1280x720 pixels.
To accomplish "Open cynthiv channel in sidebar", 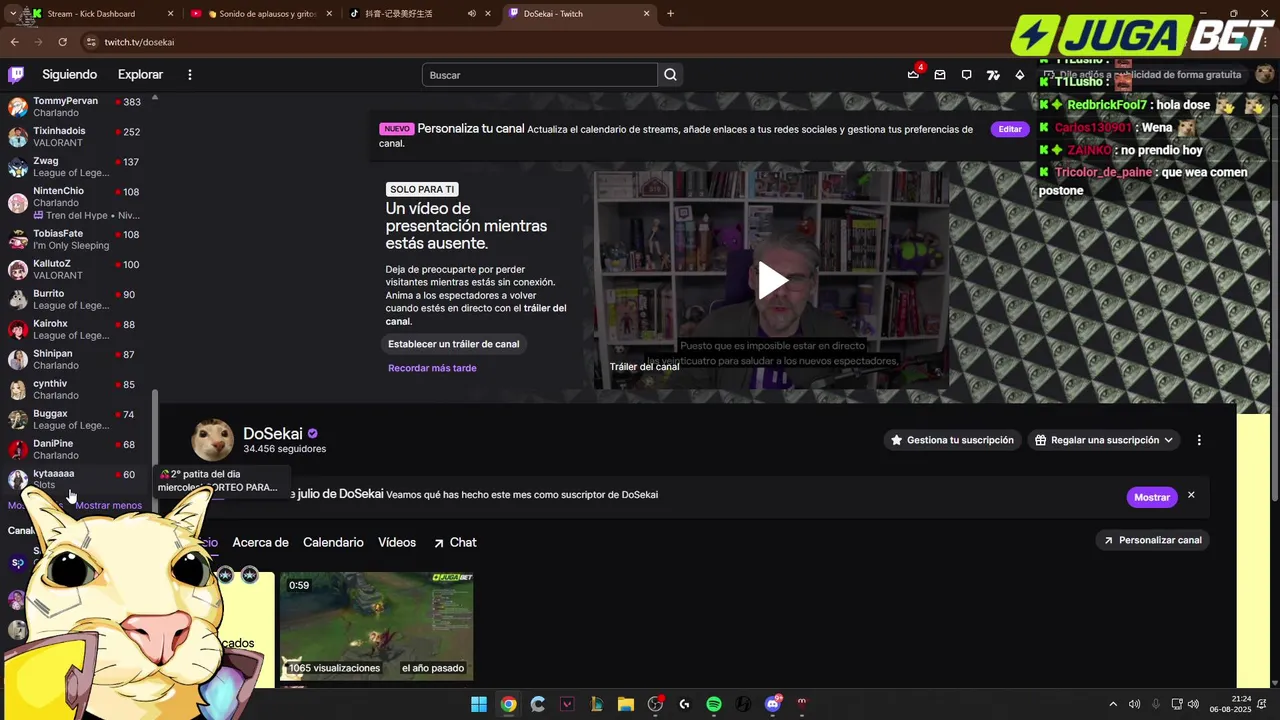I will click(x=76, y=389).
